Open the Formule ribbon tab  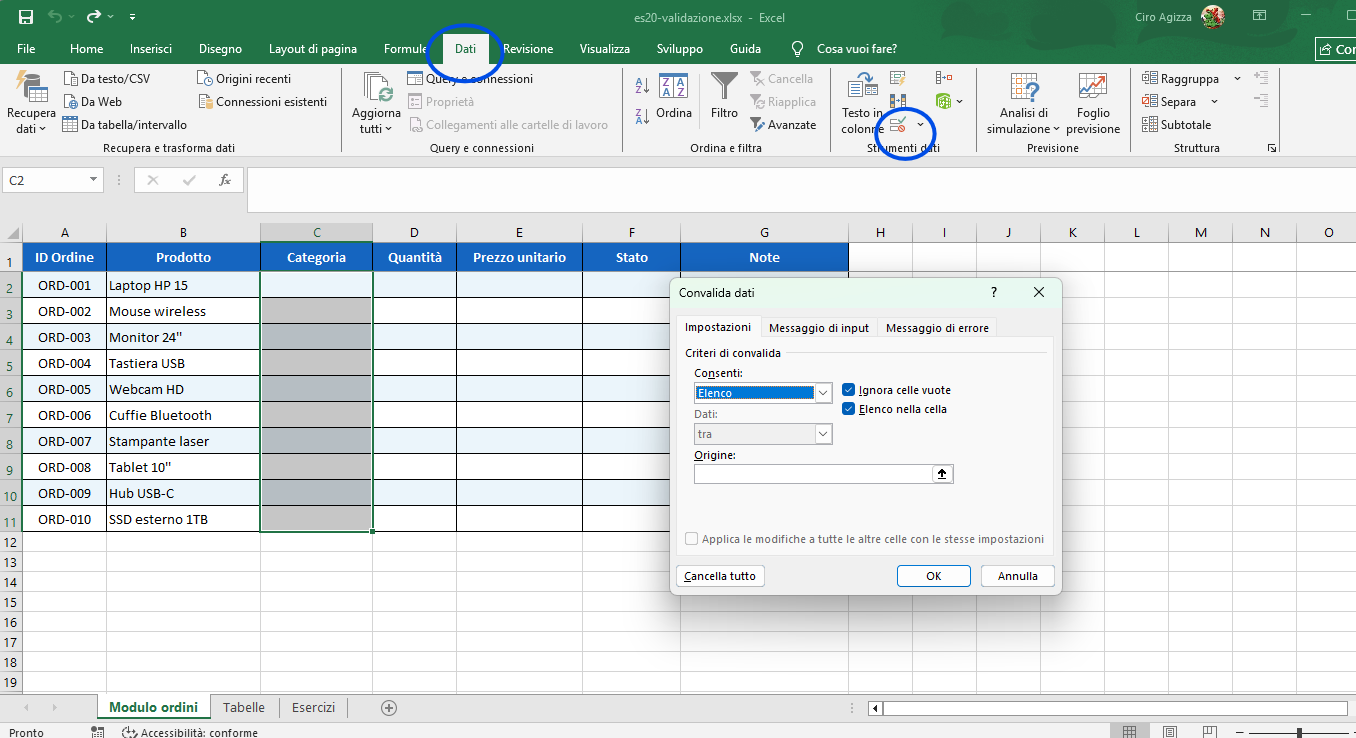pyautogui.click(x=405, y=49)
